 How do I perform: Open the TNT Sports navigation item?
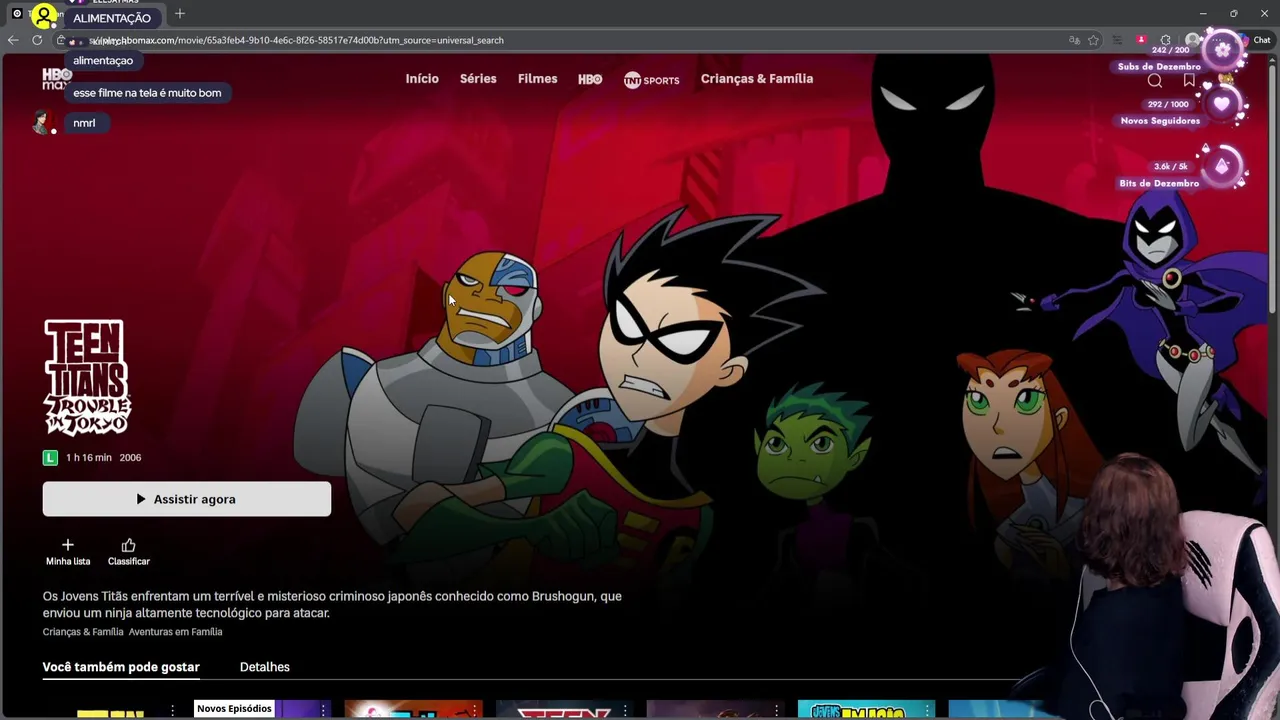click(651, 80)
